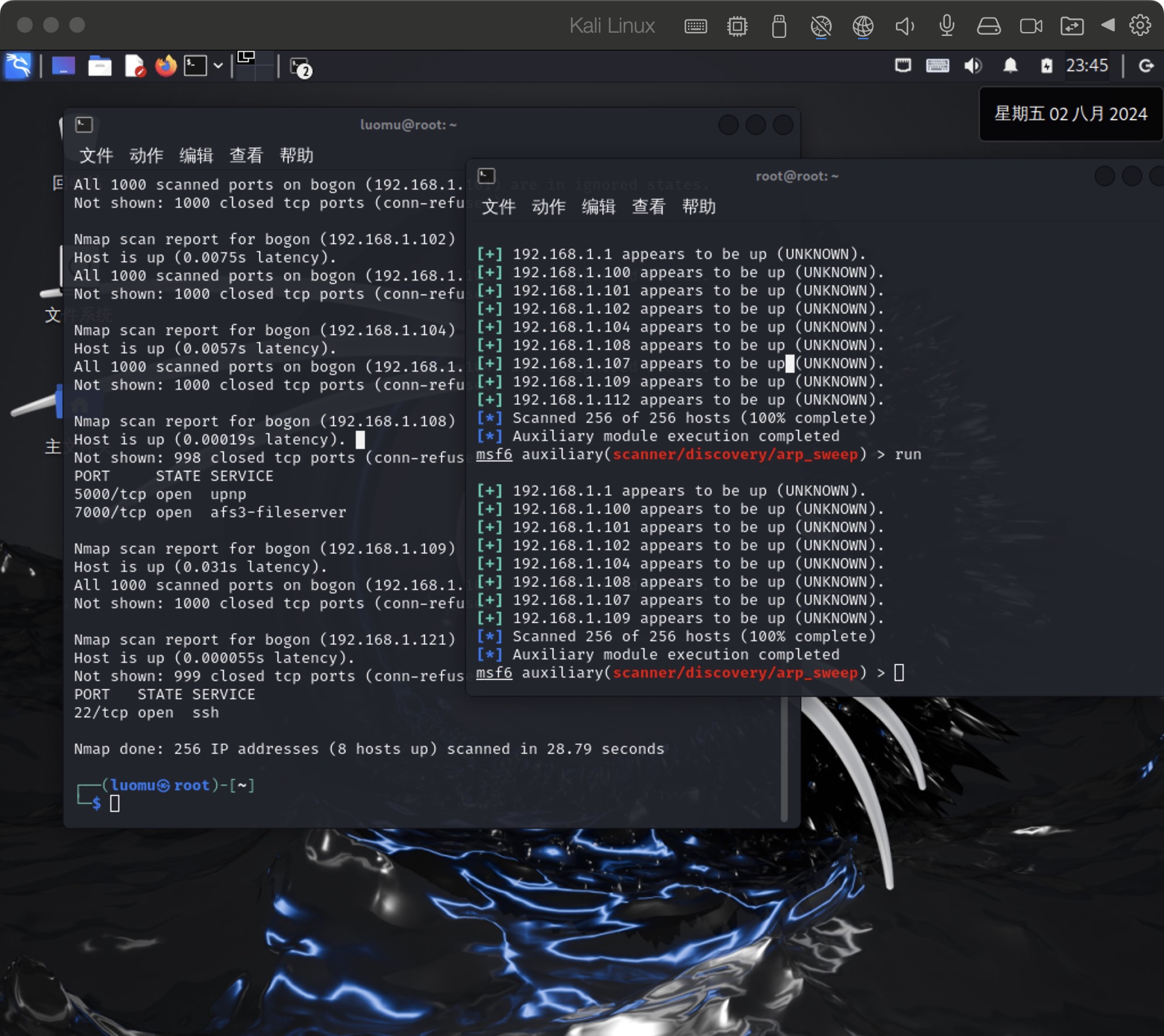This screenshot has height=1036, width=1164.
Task: Click '22/tcp open ssh' line
Action: [x=146, y=713]
